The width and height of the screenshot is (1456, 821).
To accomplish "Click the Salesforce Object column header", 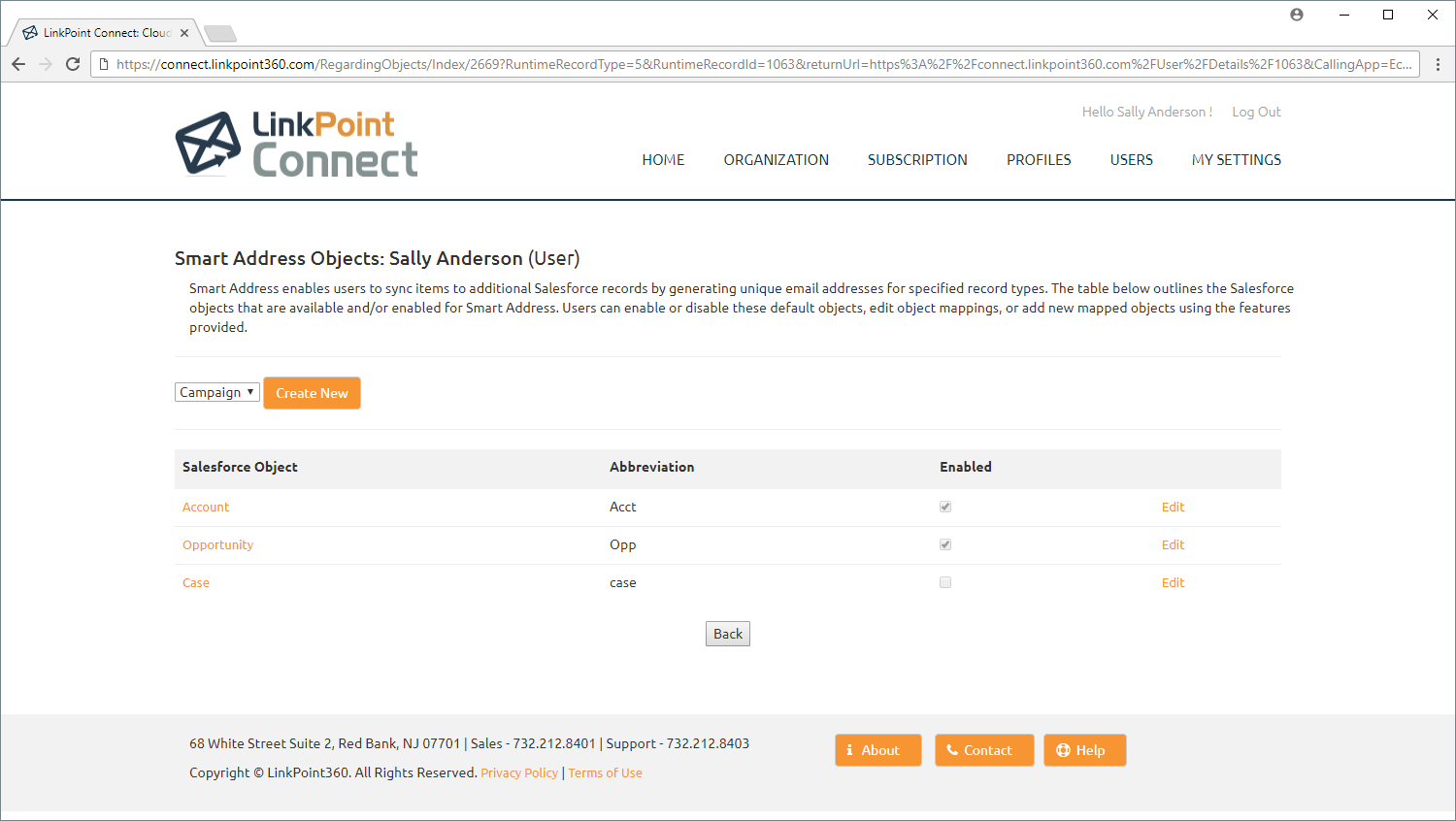I will 240,467.
